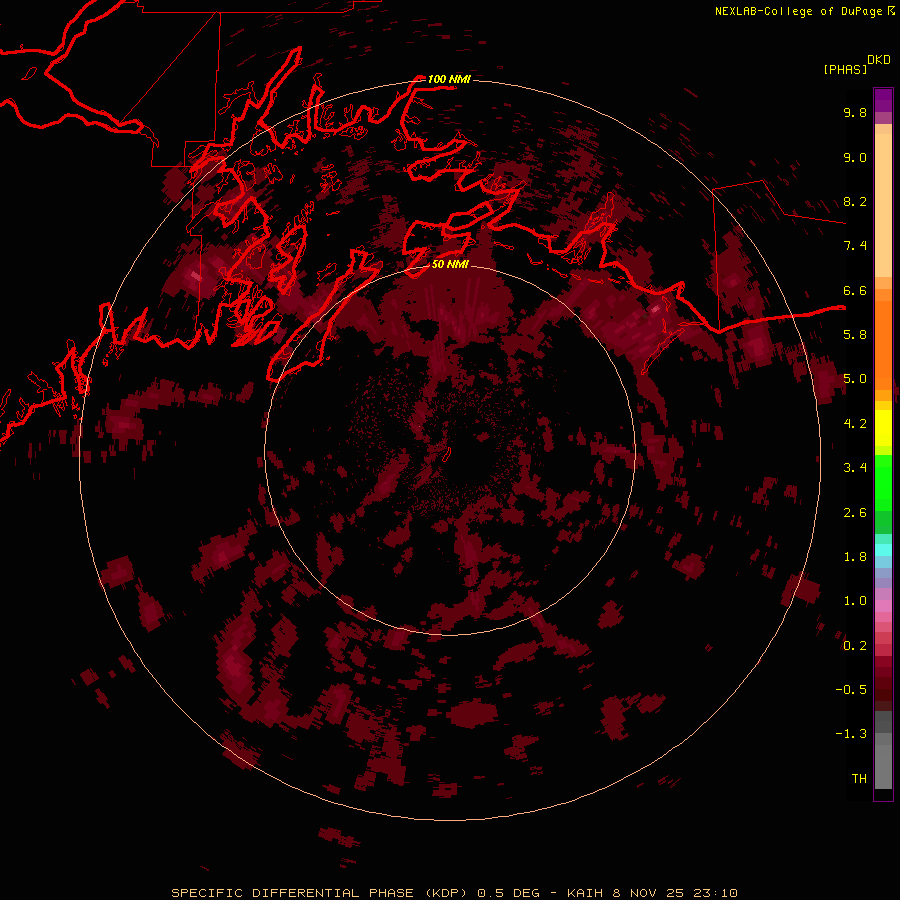900x900 pixels.
Task: Click the -1.3 scale value
Action: coord(851,734)
